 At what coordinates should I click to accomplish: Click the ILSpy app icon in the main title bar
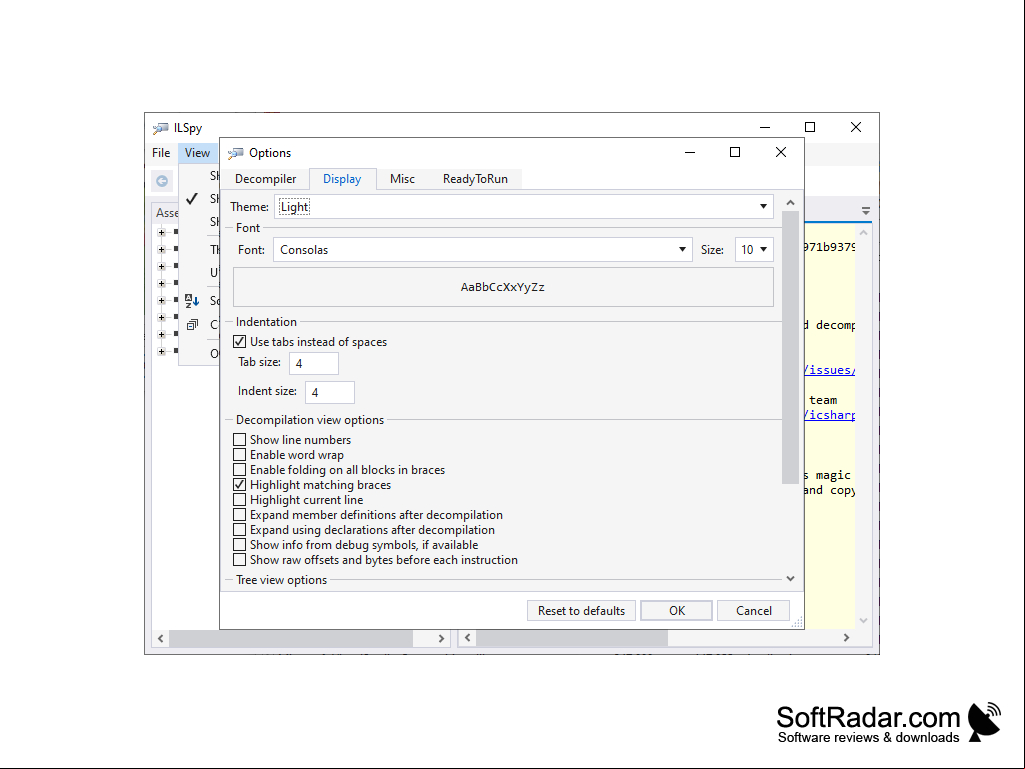pyautogui.click(x=160, y=128)
